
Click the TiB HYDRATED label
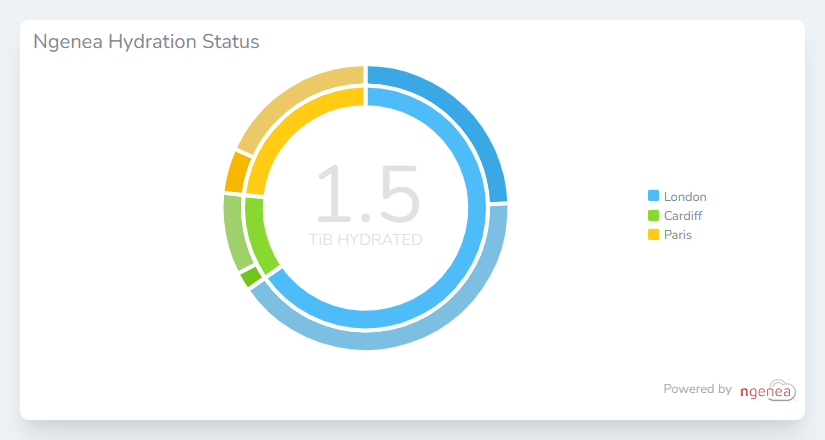point(366,240)
